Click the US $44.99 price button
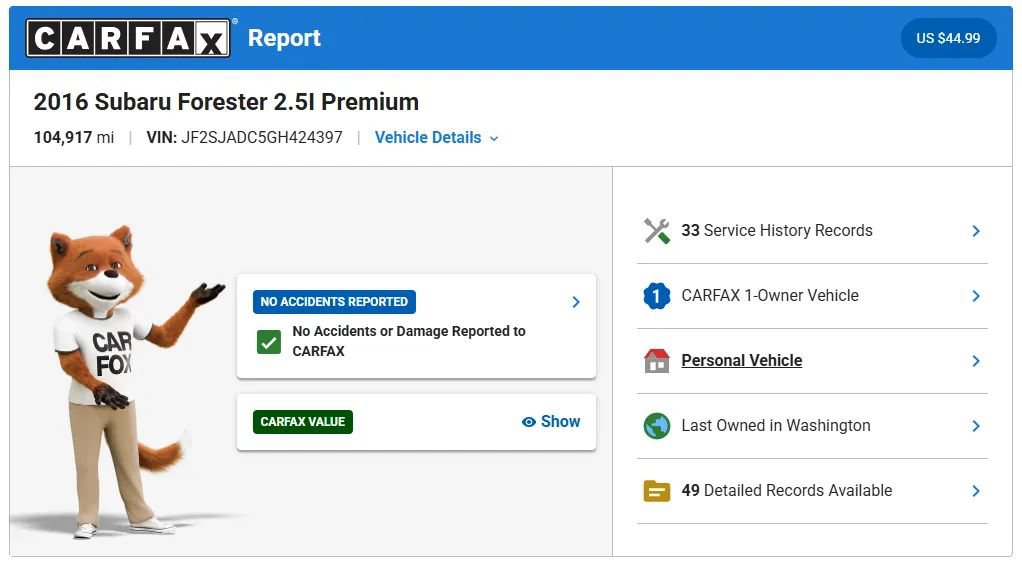 (948, 38)
